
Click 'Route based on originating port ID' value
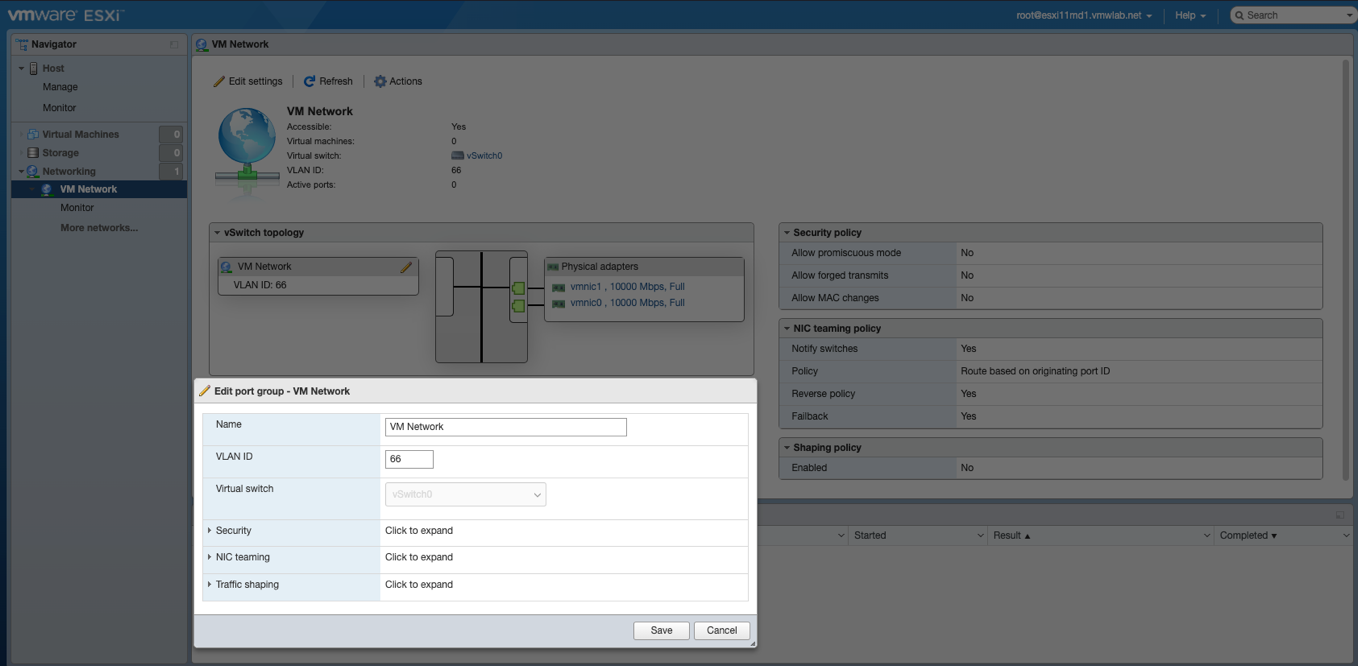click(1035, 371)
